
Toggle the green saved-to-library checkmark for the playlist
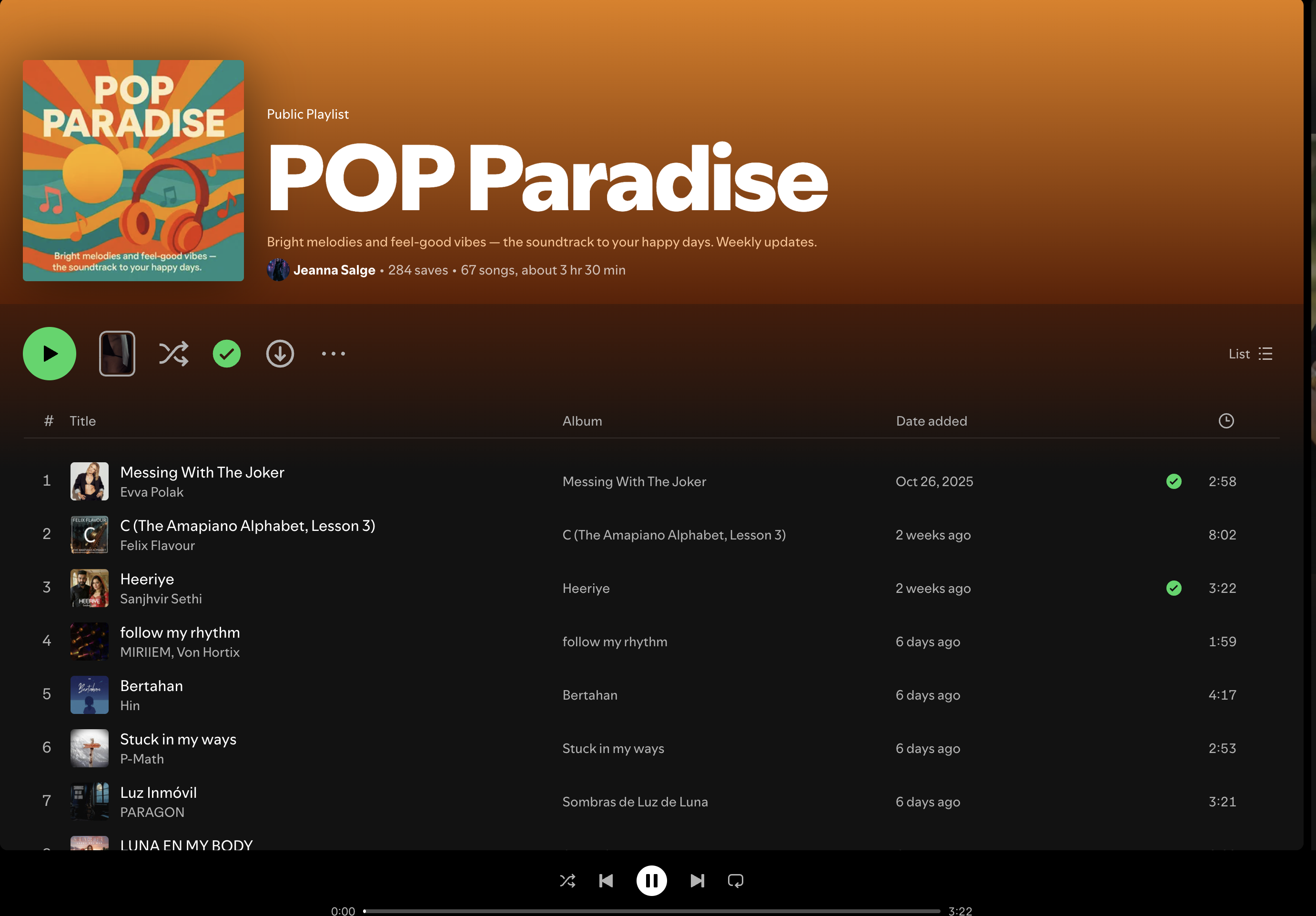coord(226,354)
